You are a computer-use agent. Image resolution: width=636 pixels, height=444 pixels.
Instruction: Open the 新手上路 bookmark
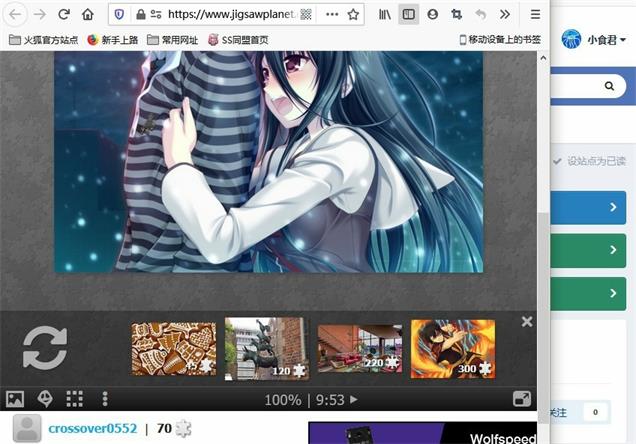[x=113, y=40]
